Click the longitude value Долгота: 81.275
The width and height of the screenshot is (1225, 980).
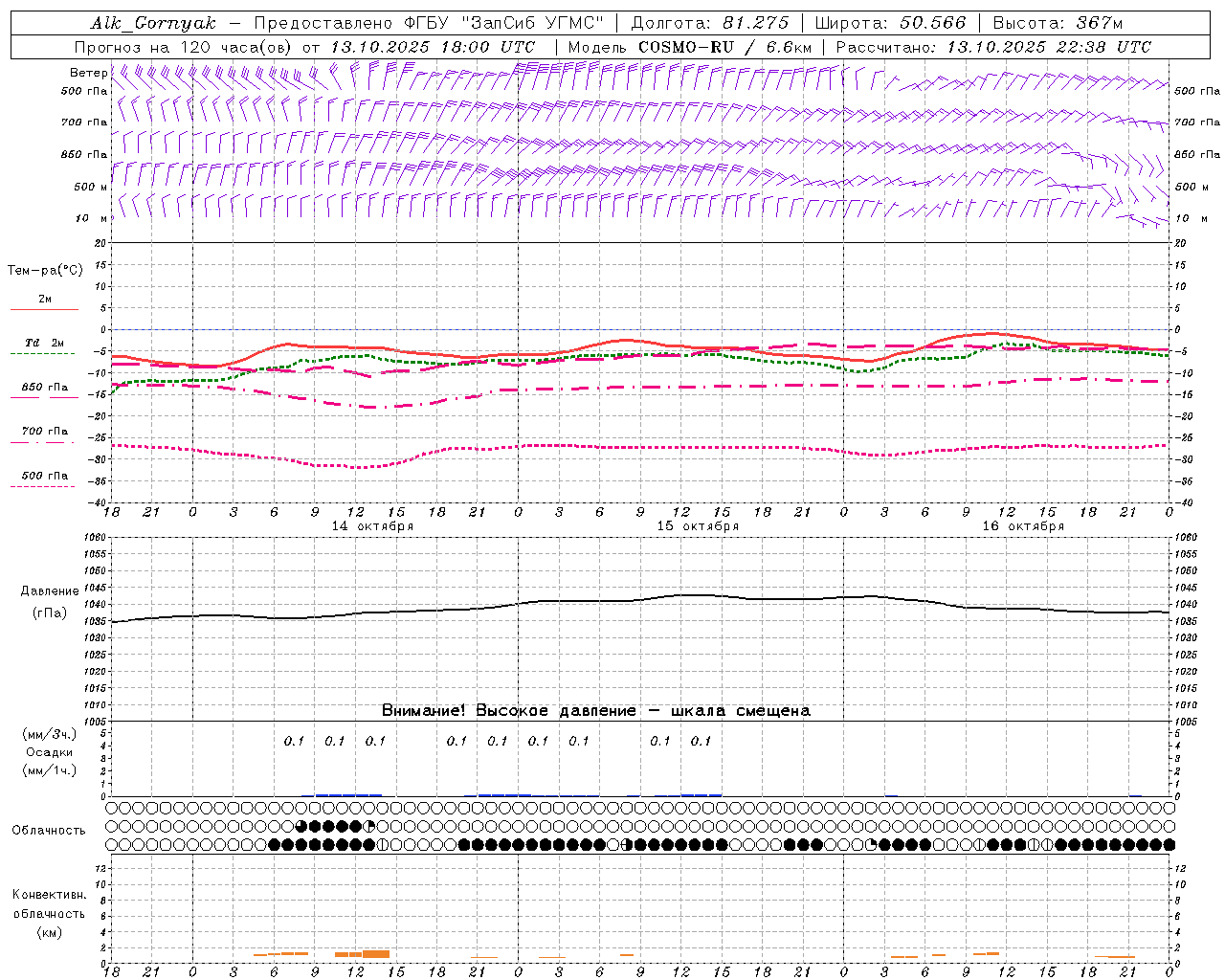710,23
